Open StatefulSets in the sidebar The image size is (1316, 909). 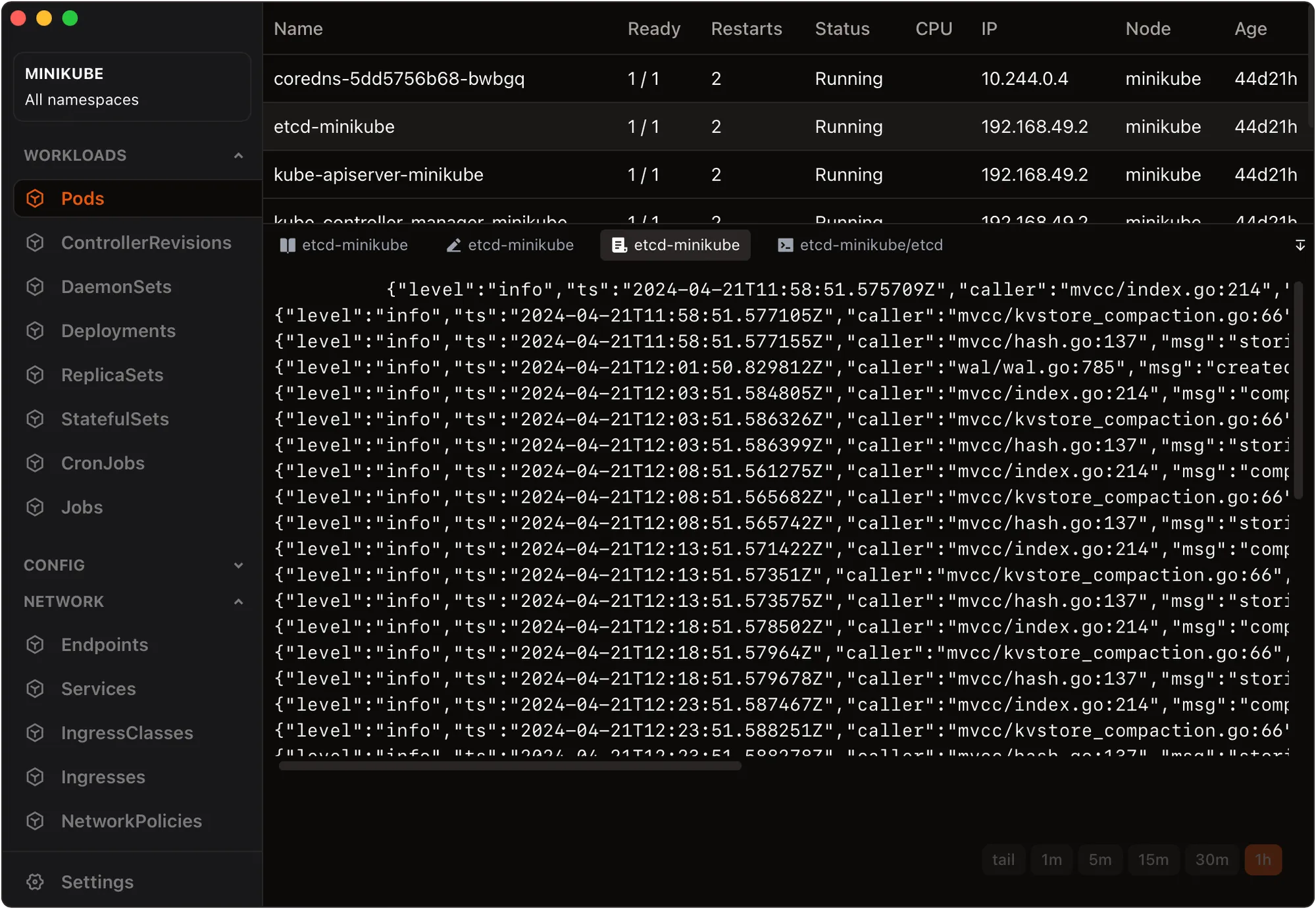pos(115,419)
